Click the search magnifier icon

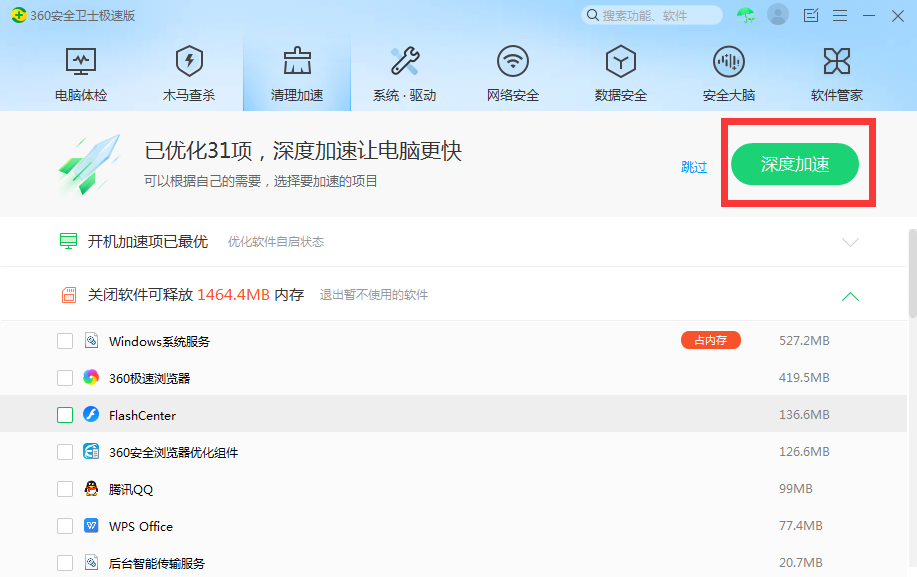[592, 15]
